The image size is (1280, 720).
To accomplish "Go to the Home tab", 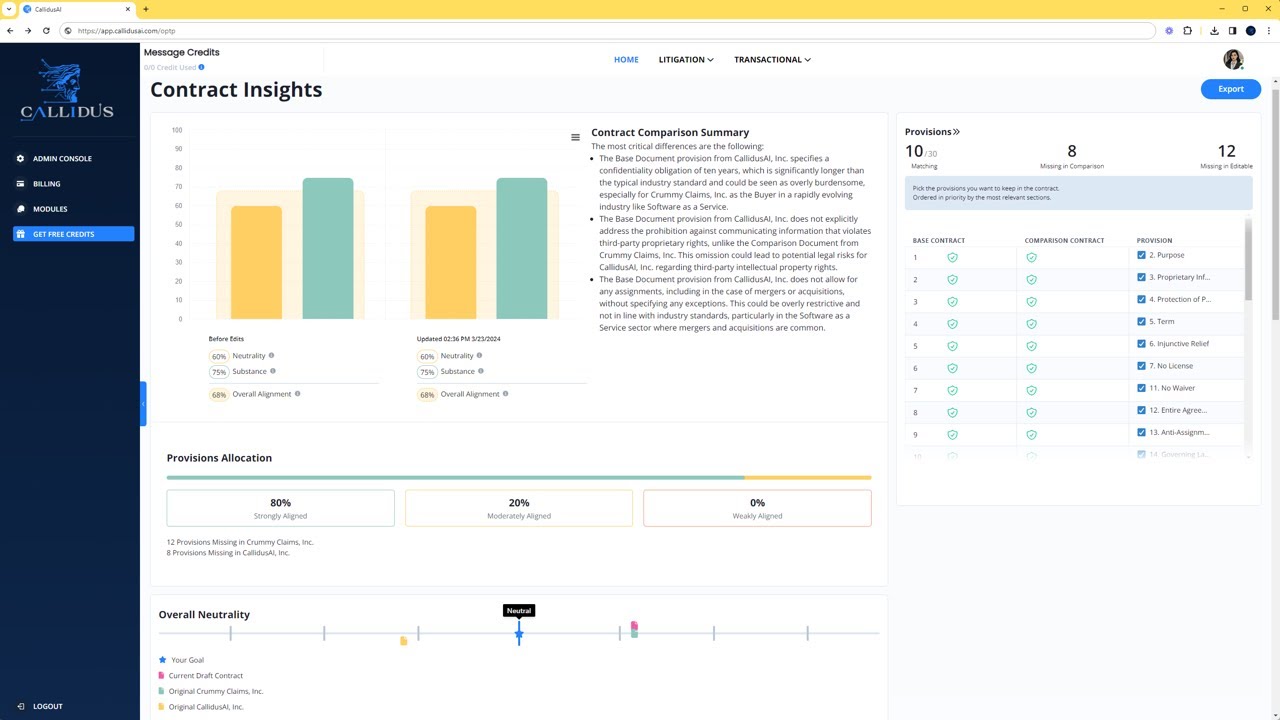I will [626, 60].
